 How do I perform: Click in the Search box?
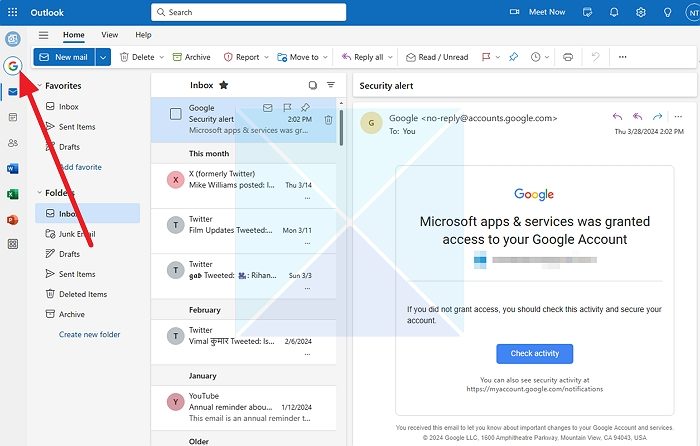pos(249,12)
